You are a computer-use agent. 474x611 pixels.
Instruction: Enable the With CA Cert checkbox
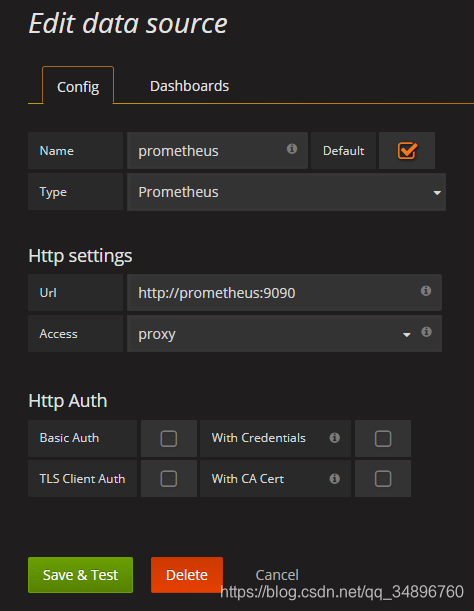[383, 479]
